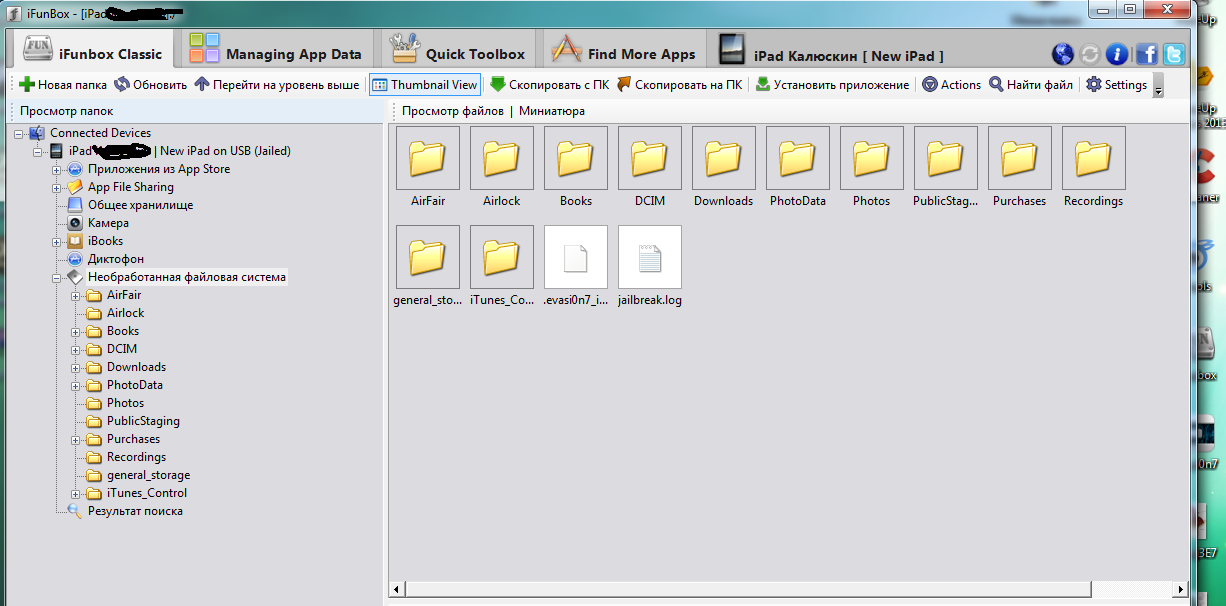Switch to Managing App Data tab
The height and width of the screenshot is (606, 1226).
pos(275,51)
